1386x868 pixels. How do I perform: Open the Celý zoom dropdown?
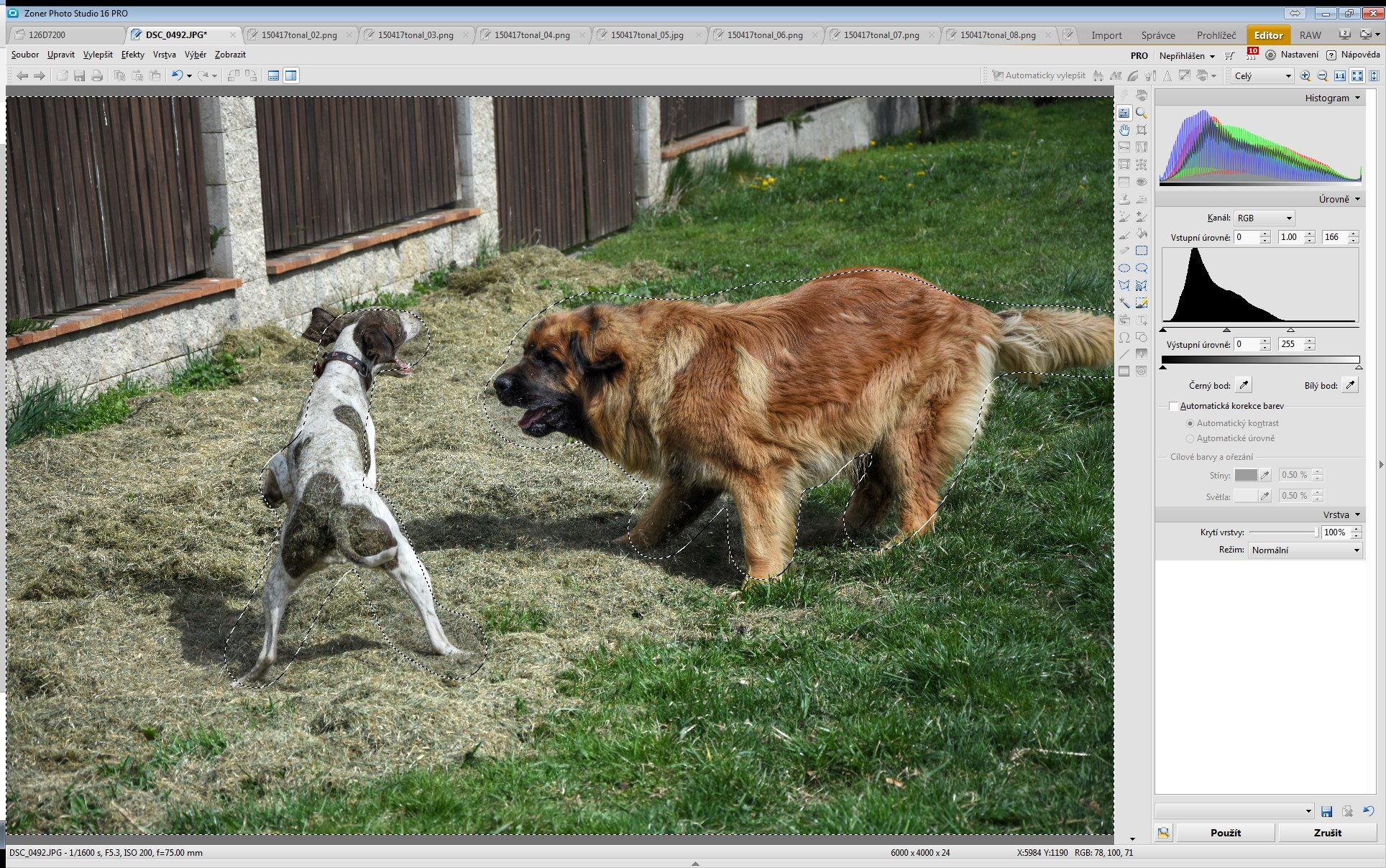point(1262,75)
